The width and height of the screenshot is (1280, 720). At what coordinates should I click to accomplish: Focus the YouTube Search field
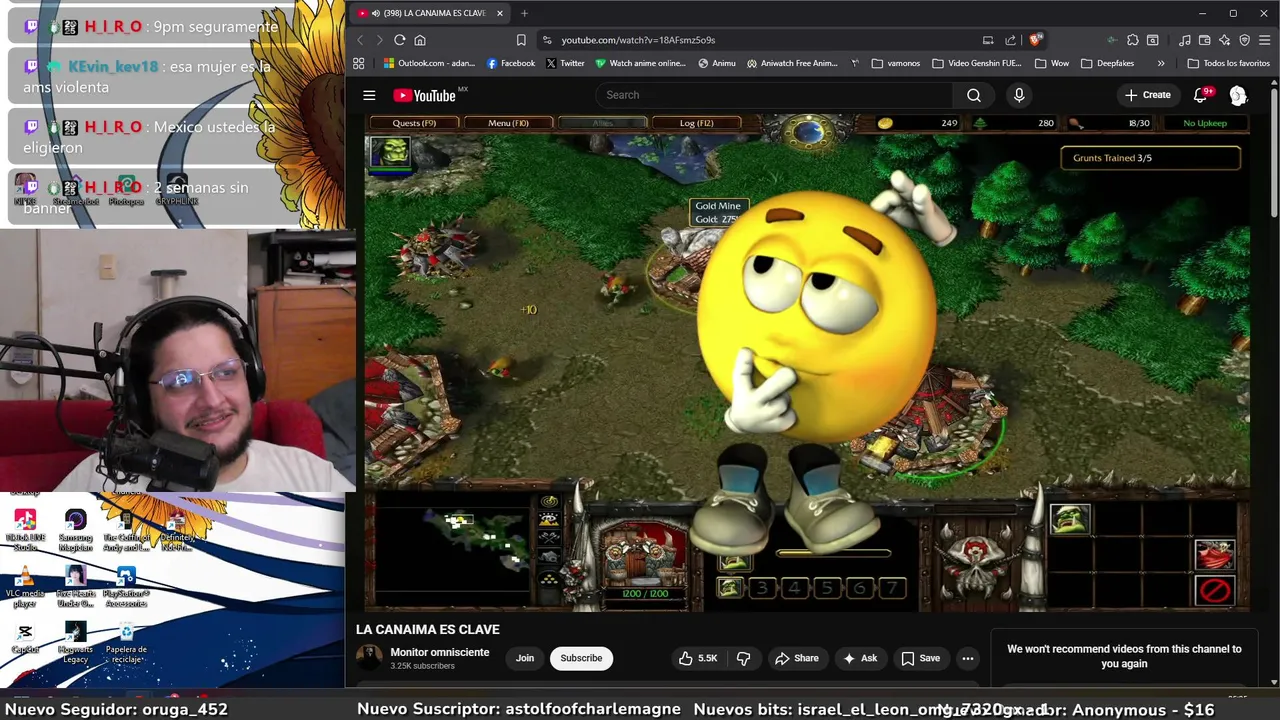775,95
